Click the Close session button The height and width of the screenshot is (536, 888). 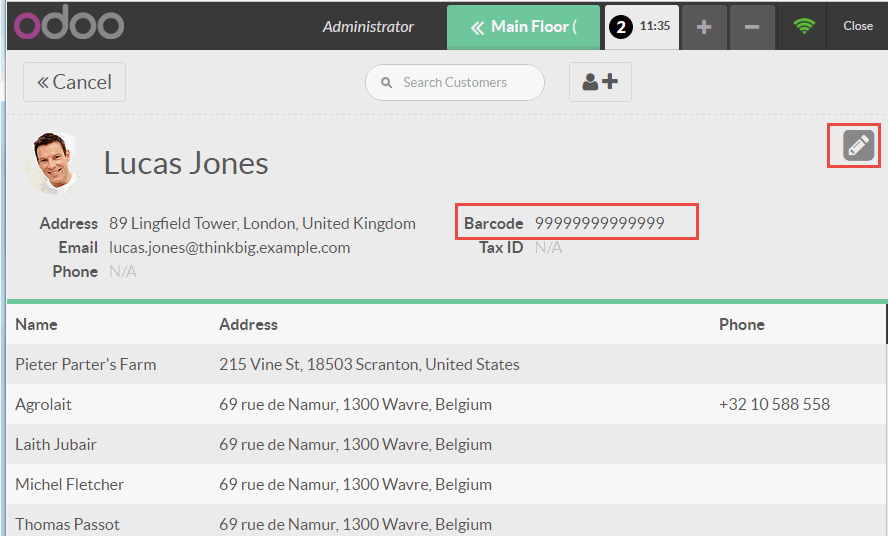(x=857, y=27)
